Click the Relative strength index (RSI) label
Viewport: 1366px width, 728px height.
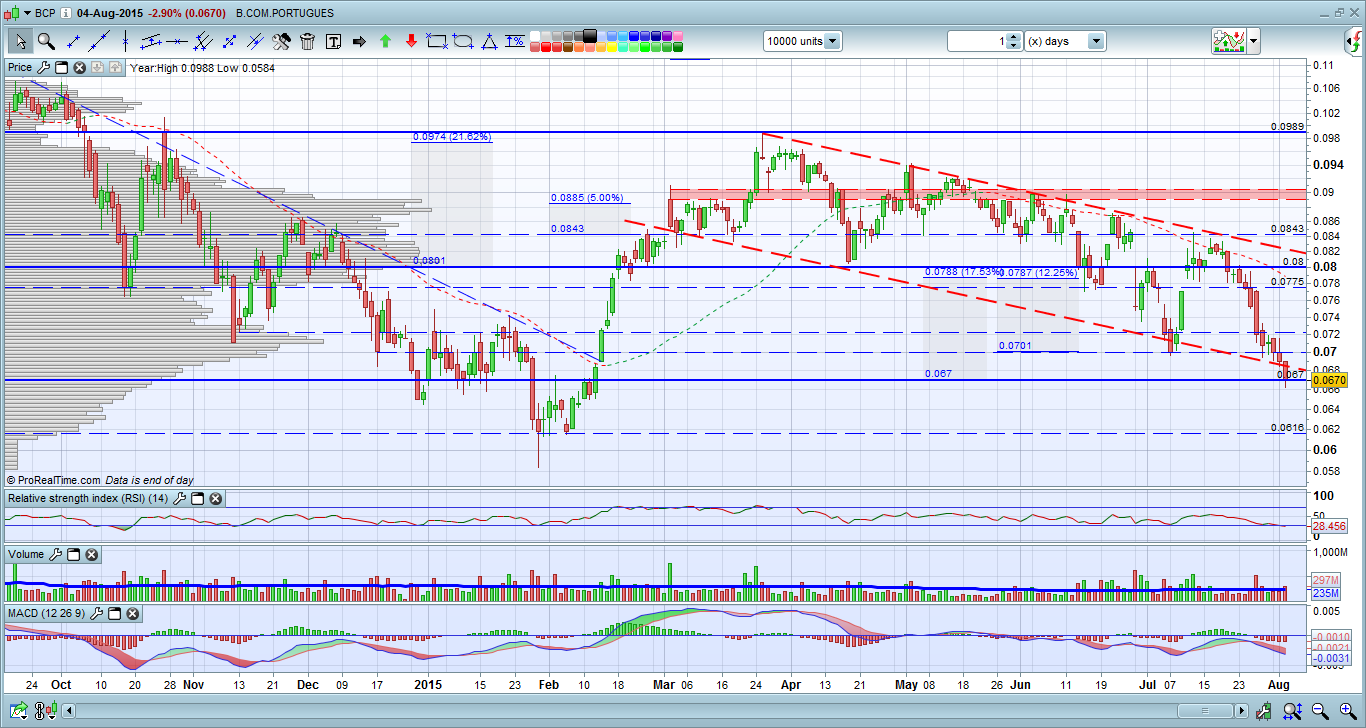[88, 498]
